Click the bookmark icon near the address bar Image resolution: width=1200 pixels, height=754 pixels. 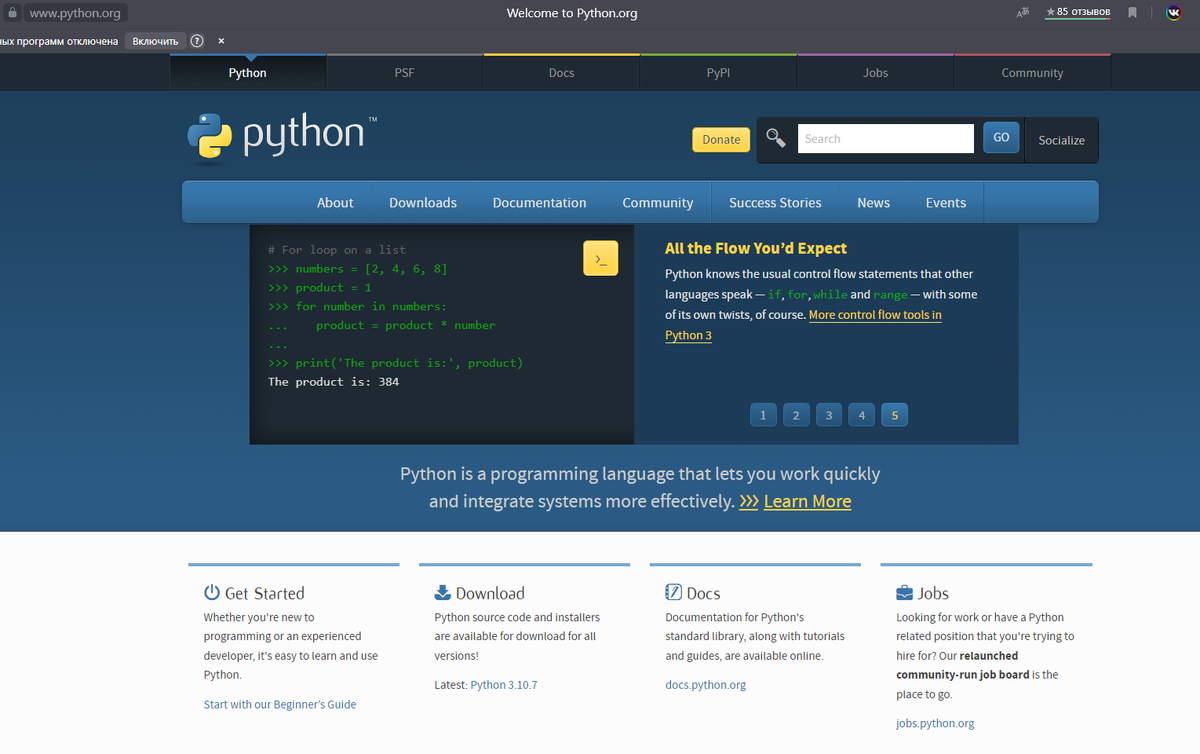pyautogui.click(x=1131, y=12)
